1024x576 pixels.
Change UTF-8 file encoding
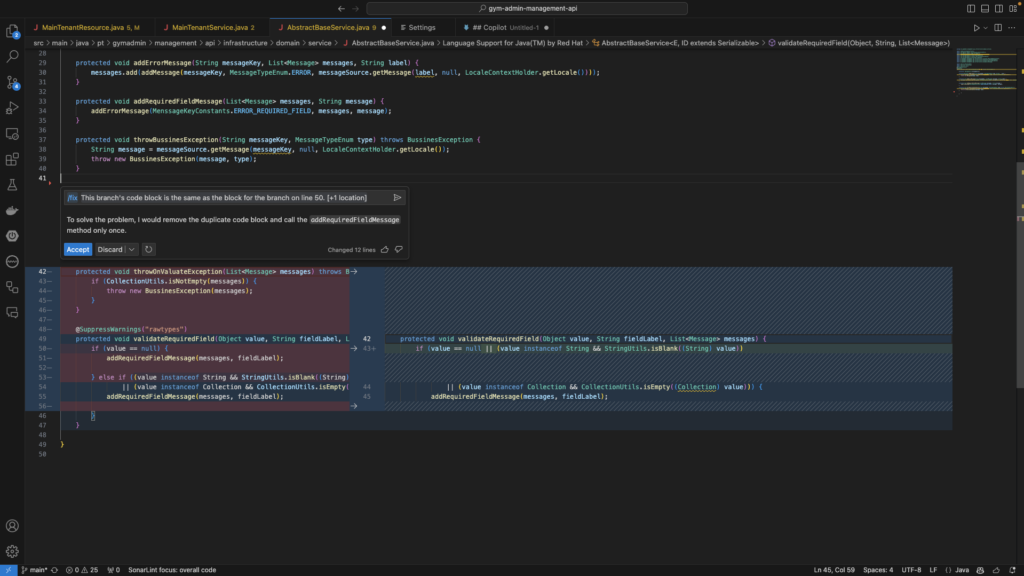[911, 570]
